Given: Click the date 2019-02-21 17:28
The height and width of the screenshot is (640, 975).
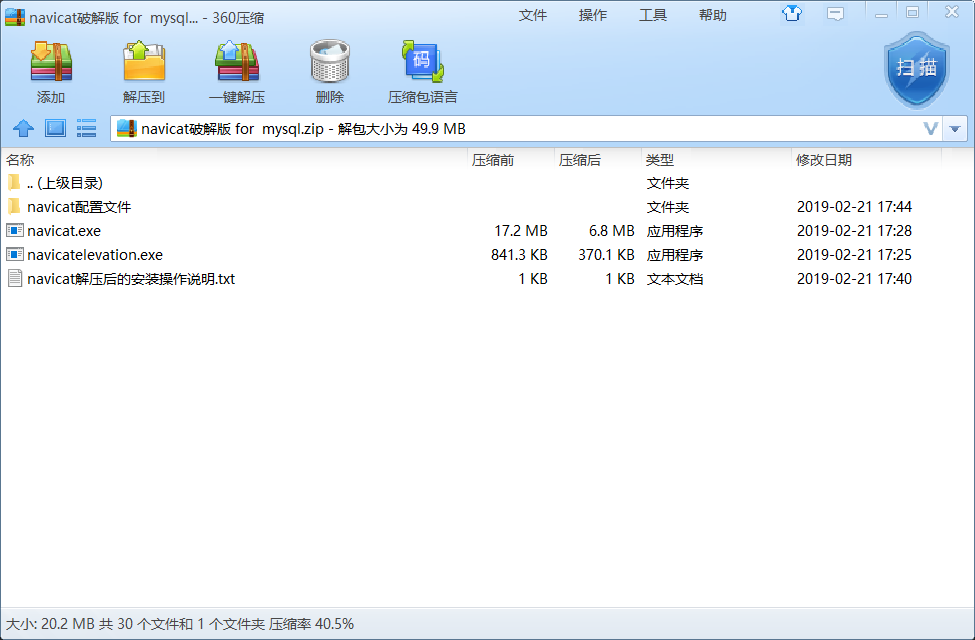Looking at the screenshot, I should click(854, 231).
